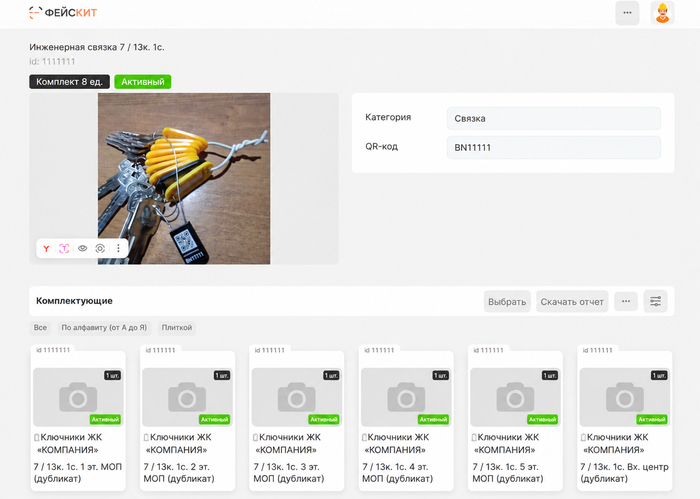Click text 7 / 13к. 1с. 5 эт. МОП (дубликат)
Viewport: 700px width, 499px height.
508,473
